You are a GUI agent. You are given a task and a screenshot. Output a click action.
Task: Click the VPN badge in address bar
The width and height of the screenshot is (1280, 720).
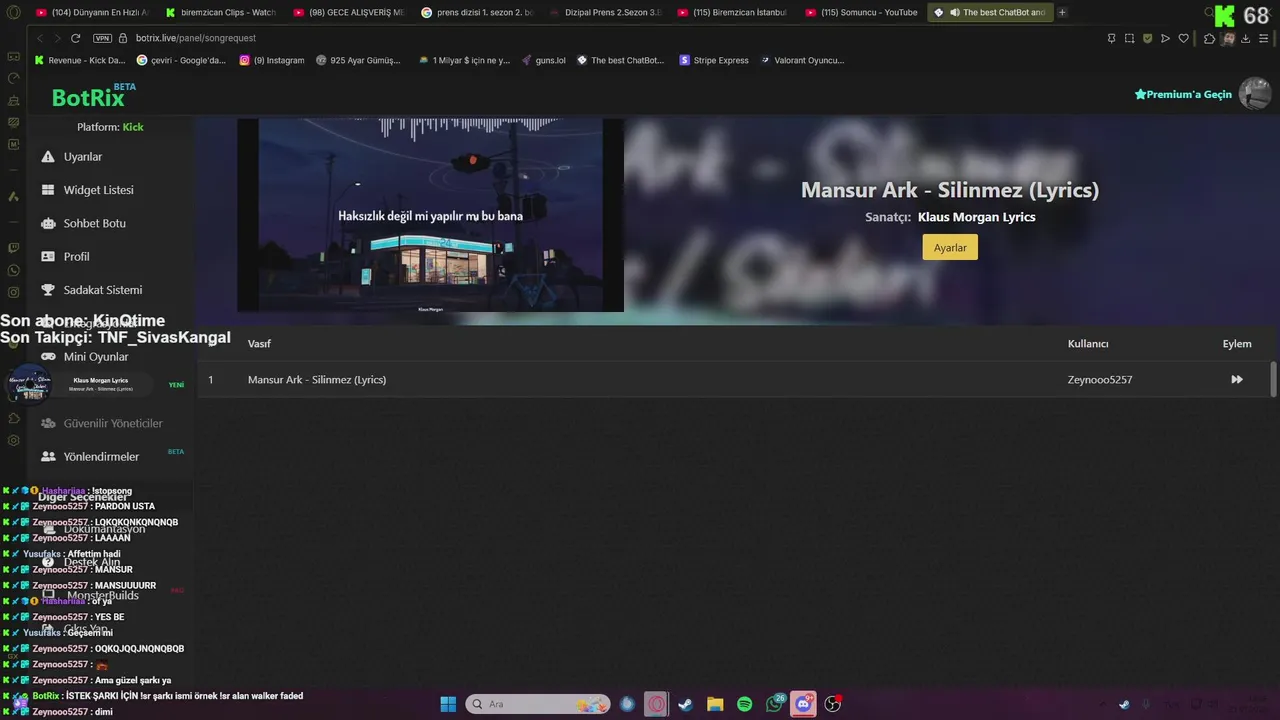102,38
